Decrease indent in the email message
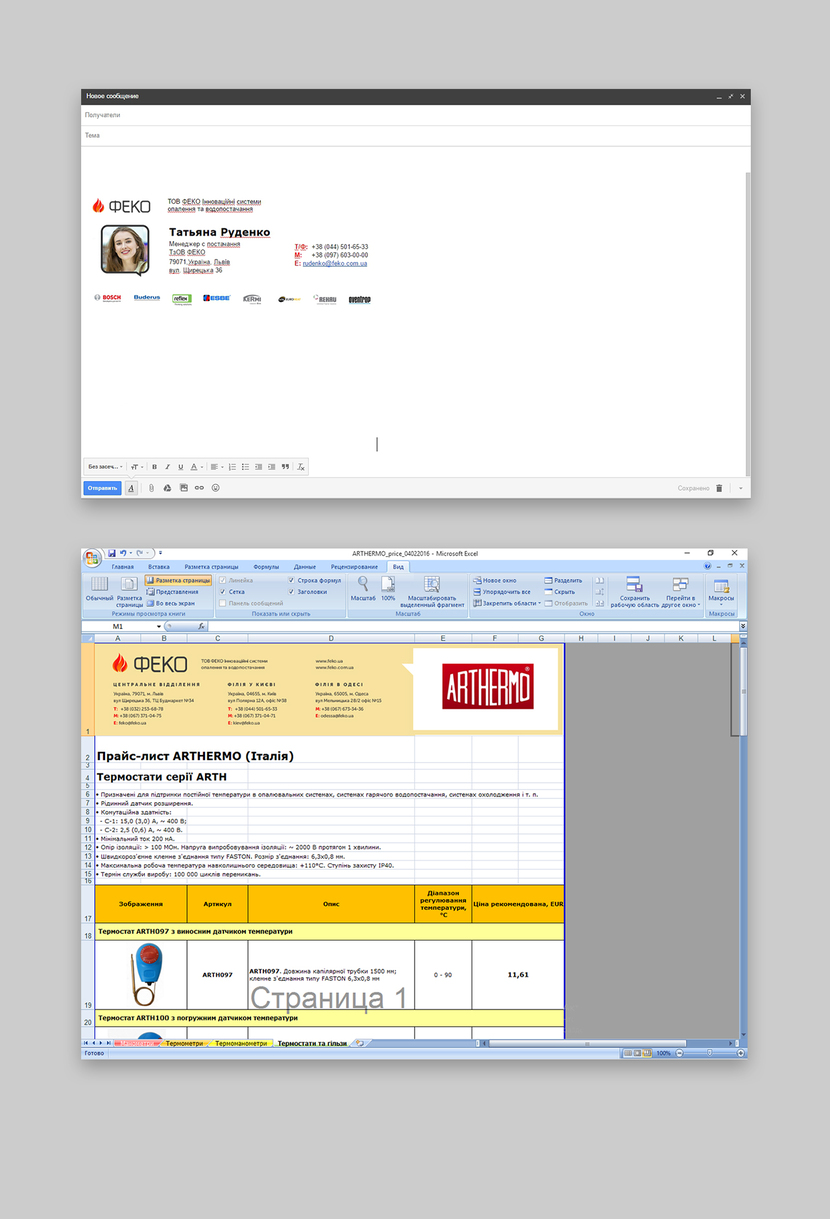The image size is (830, 1219). point(258,467)
